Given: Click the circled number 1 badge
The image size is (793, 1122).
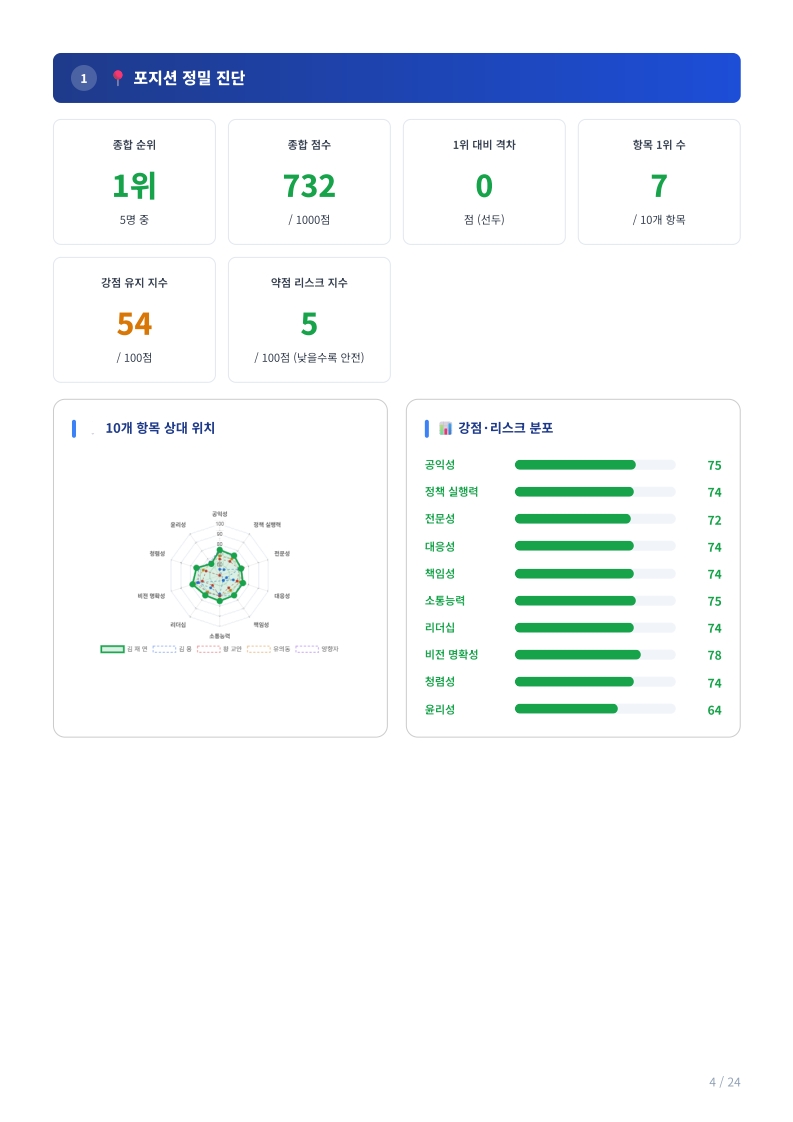Looking at the screenshot, I should coord(84,78).
